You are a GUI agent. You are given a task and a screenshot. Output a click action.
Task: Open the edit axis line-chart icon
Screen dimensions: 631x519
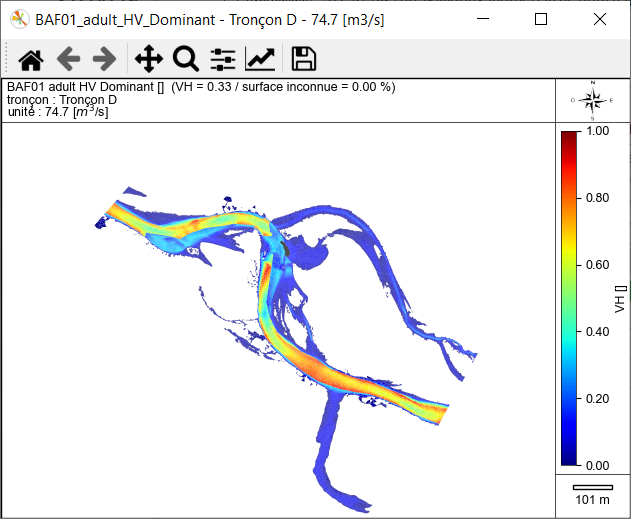[260, 59]
